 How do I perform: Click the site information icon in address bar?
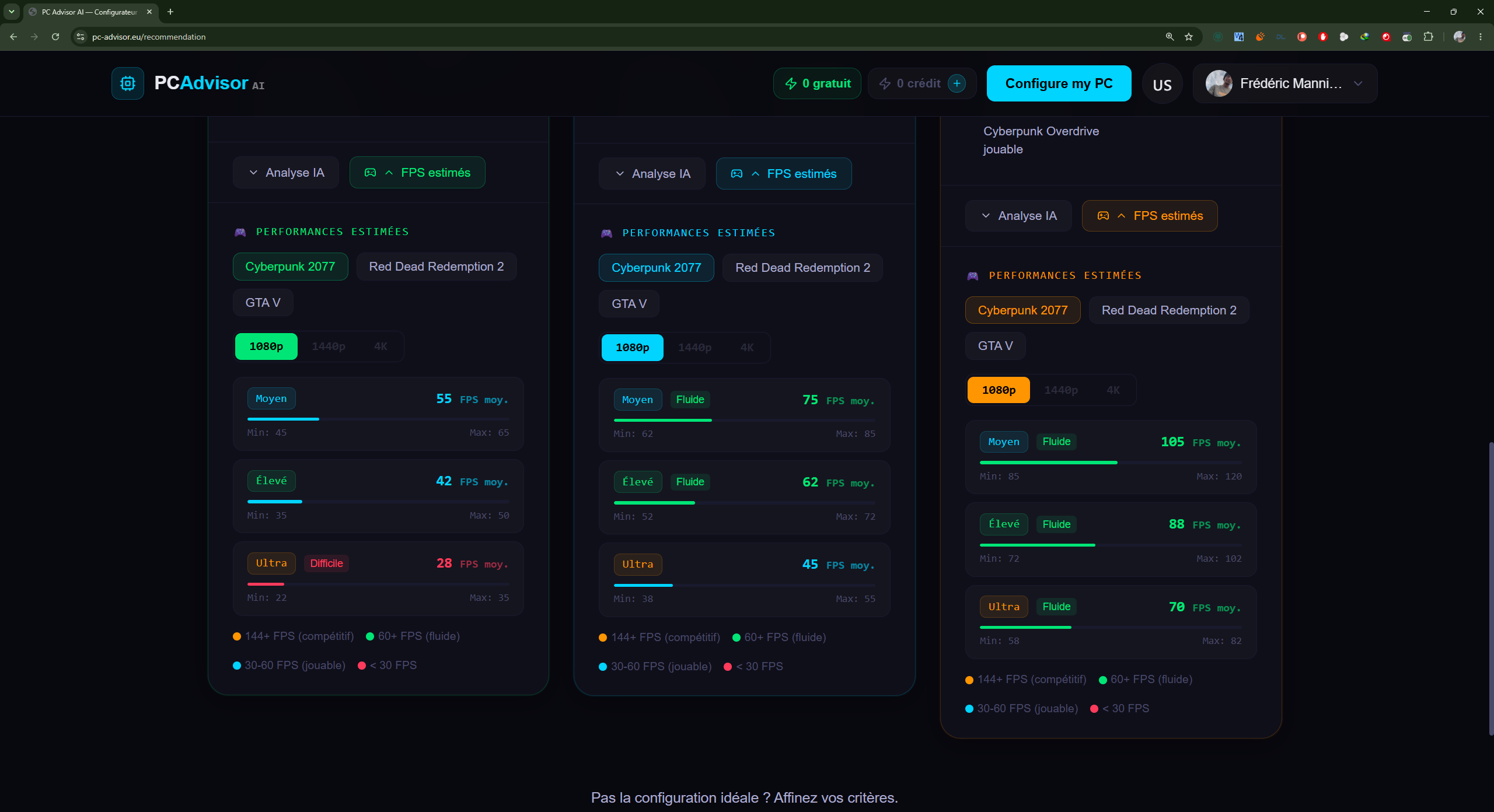coord(81,37)
